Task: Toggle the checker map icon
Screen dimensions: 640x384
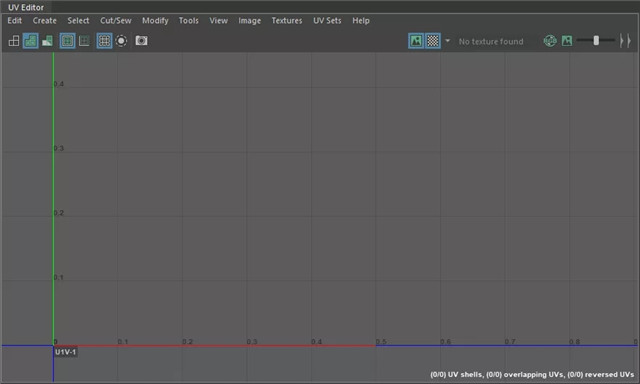Action: pos(433,41)
